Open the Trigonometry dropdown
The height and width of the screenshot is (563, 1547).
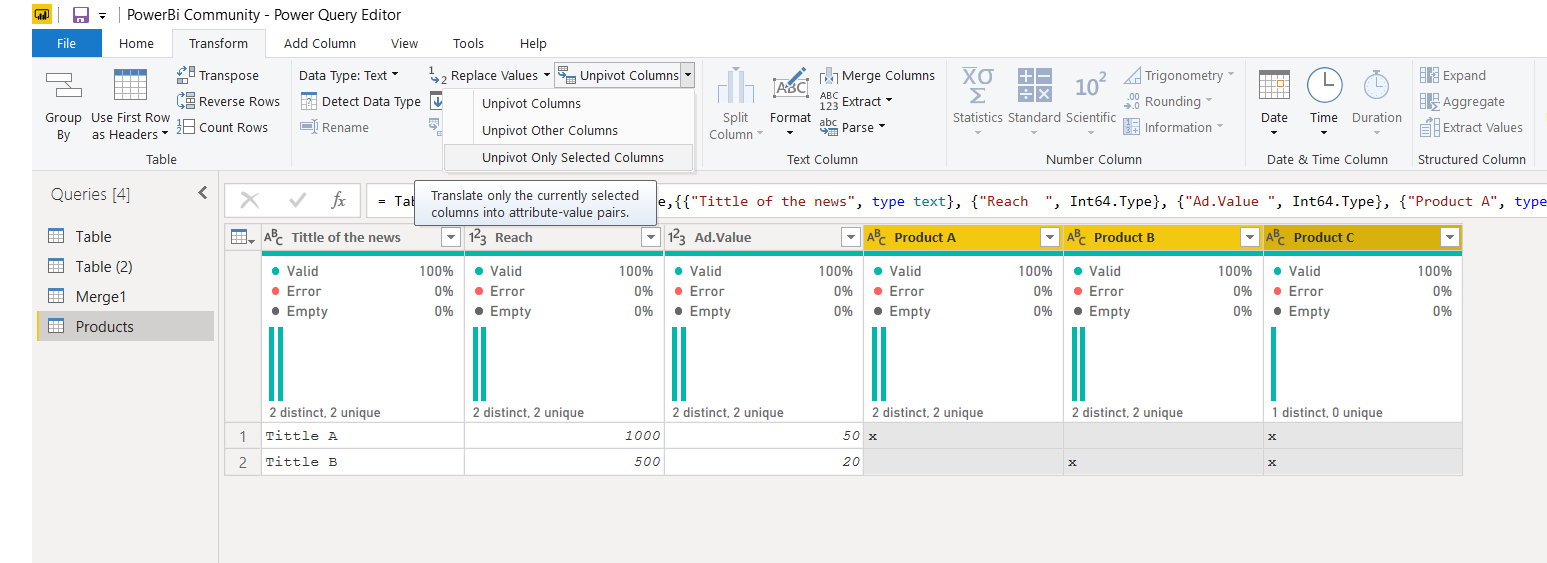tap(1179, 75)
